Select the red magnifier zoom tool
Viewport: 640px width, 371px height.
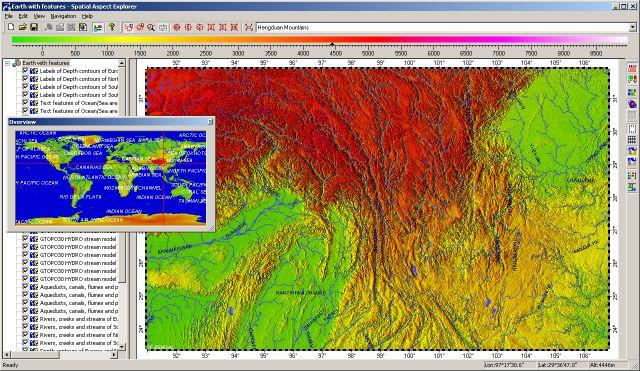151,27
